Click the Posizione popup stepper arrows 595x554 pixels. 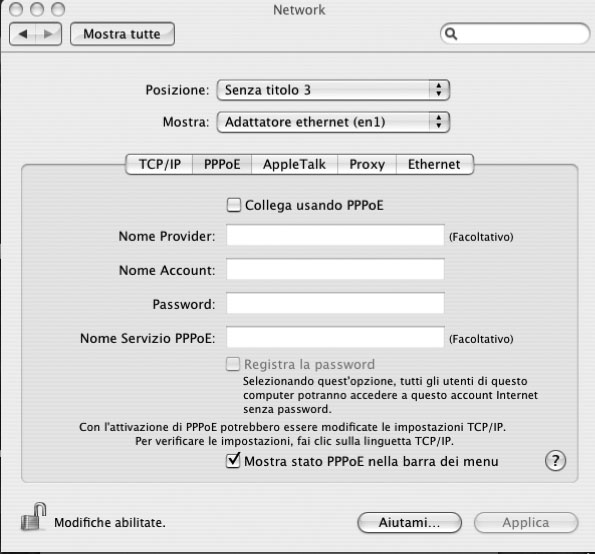(x=439, y=90)
